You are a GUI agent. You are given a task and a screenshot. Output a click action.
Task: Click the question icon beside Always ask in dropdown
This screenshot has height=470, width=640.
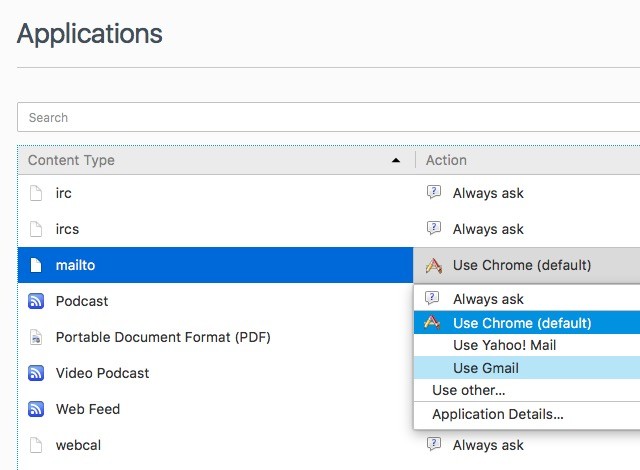coord(432,298)
